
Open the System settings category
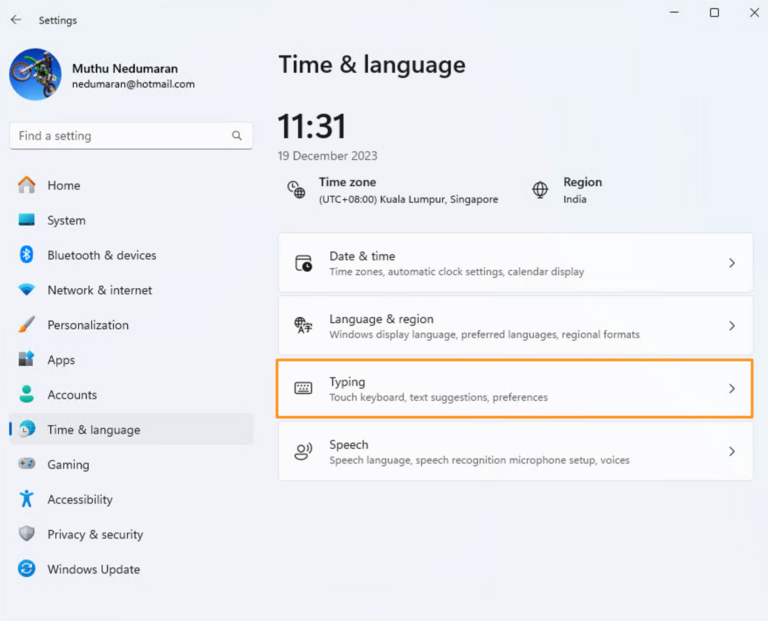coord(66,220)
